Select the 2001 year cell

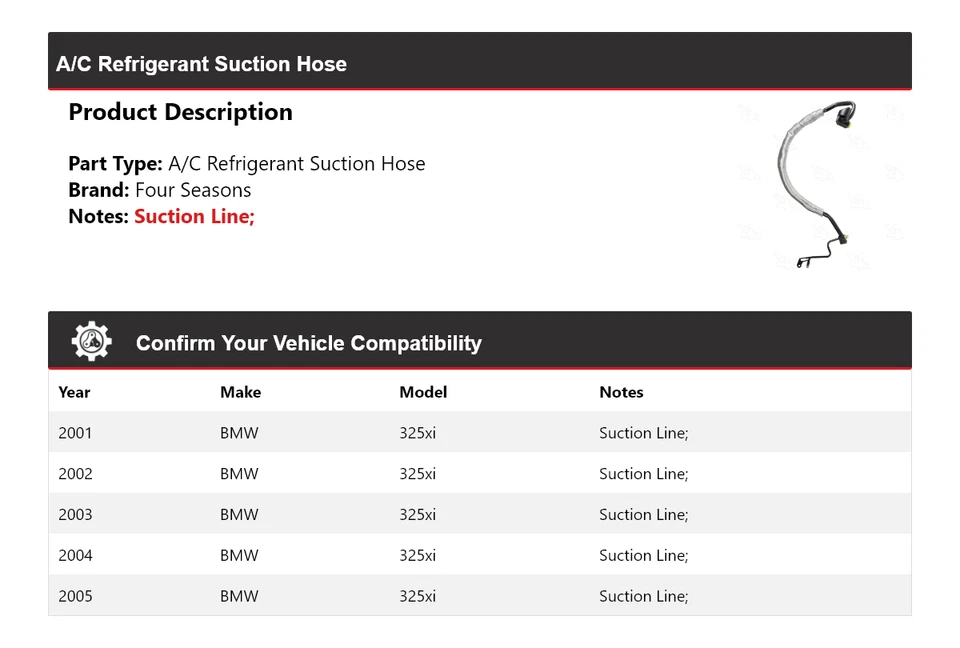pyautogui.click(x=75, y=433)
